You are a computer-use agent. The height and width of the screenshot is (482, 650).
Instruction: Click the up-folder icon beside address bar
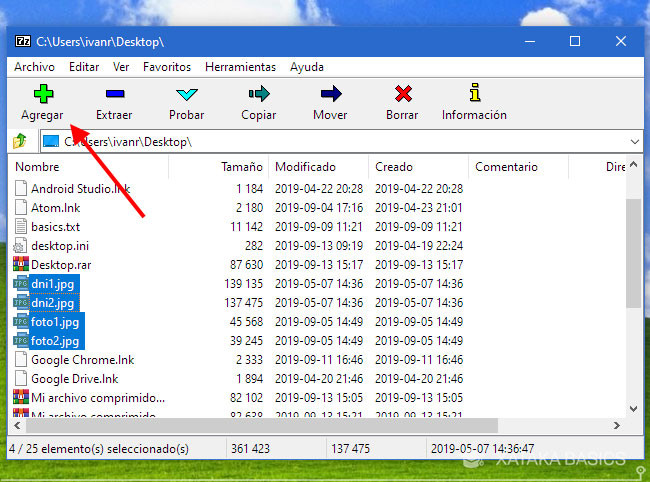pos(20,142)
